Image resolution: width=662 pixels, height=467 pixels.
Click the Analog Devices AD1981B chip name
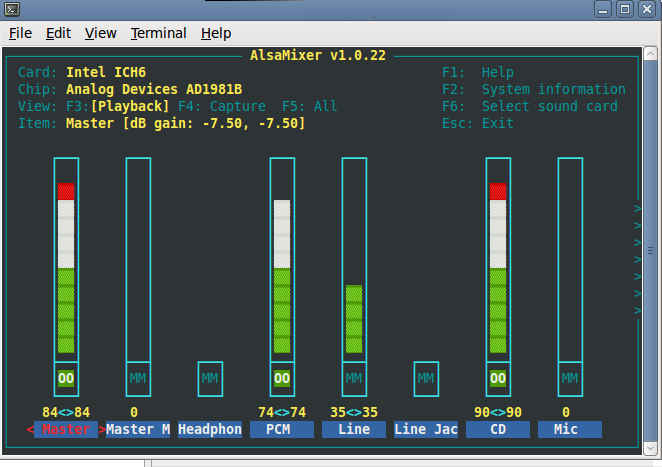[154, 90]
